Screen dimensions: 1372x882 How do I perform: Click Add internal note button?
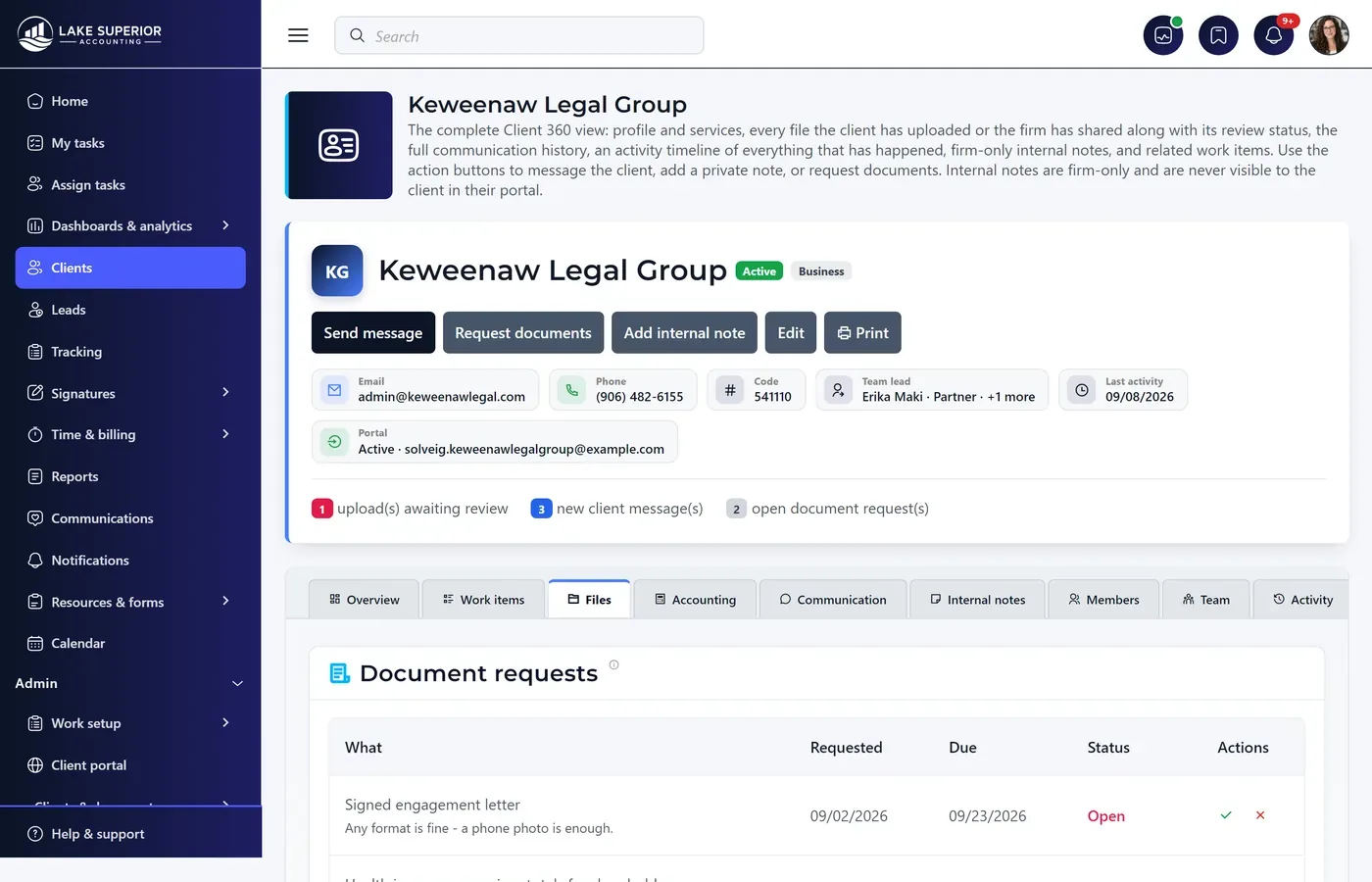pos(685,333)
